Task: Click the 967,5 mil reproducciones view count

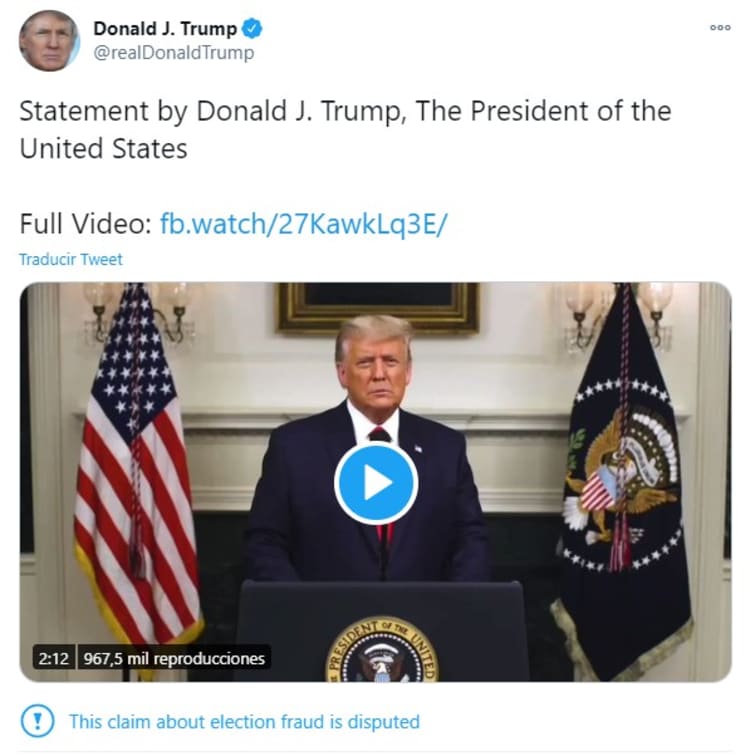Action: pos(174,658)
